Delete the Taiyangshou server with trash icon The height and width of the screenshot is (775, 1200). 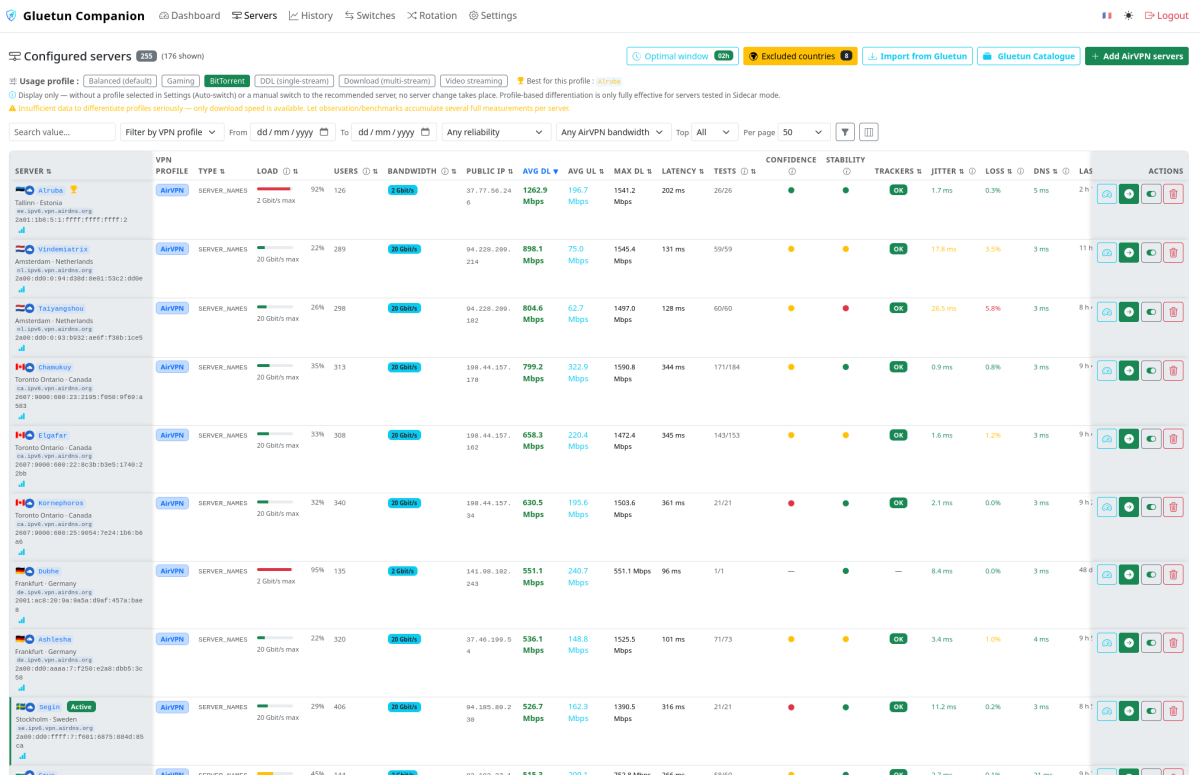[1174, 312]
